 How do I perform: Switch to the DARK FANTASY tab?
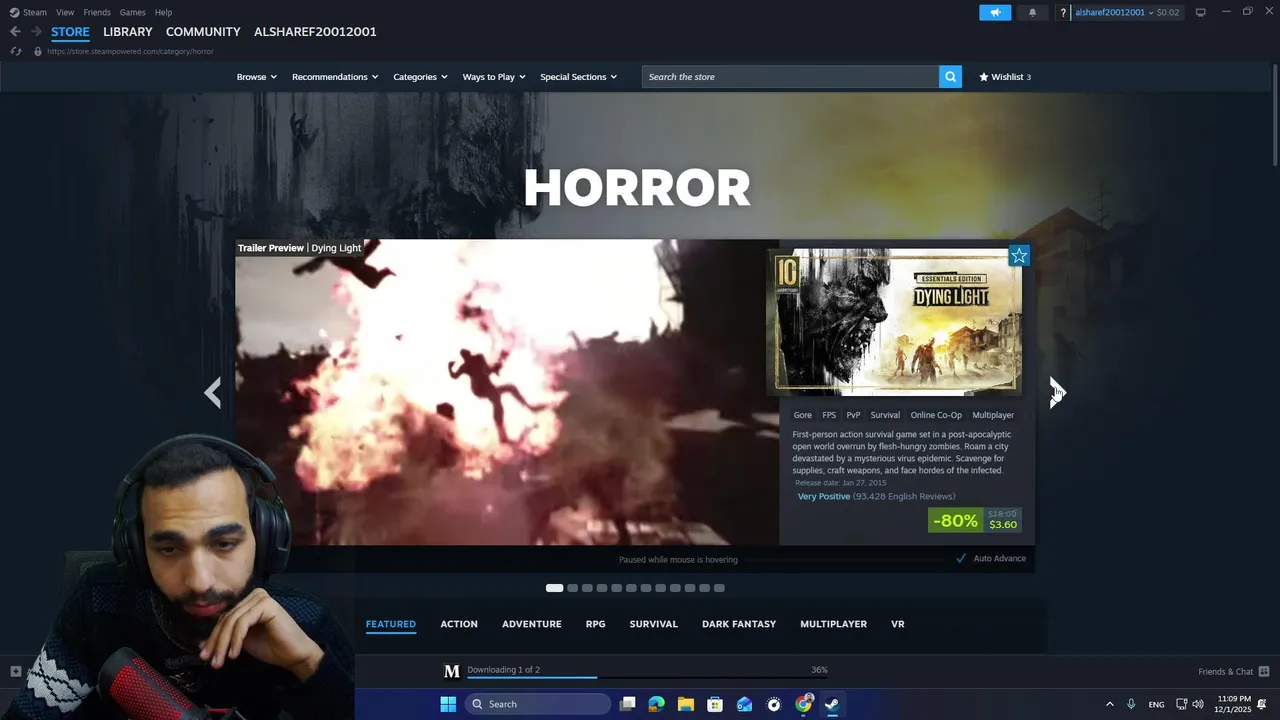(x=739, y=624)
